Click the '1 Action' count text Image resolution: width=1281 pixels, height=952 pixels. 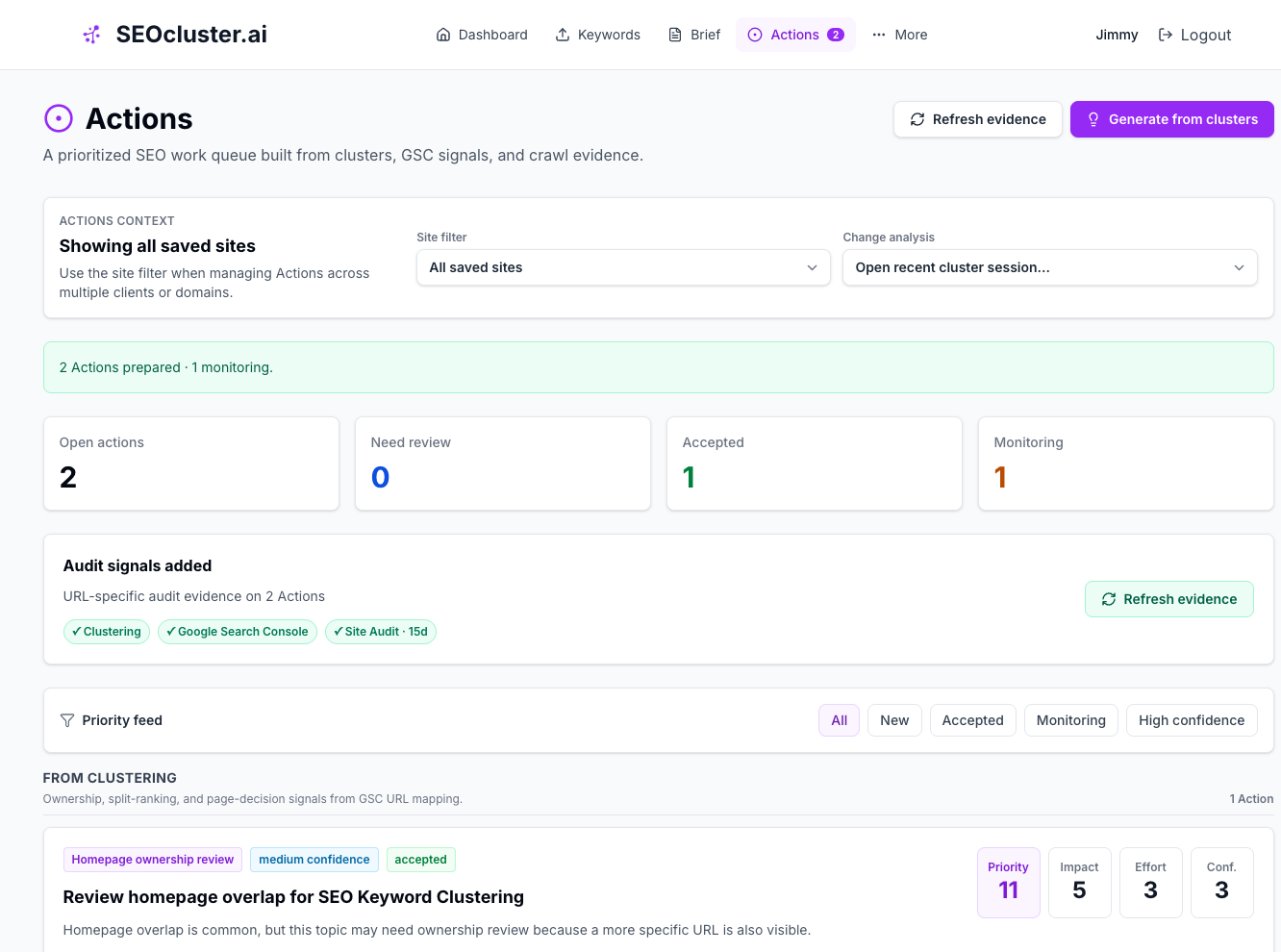[x=1251, y=799]
